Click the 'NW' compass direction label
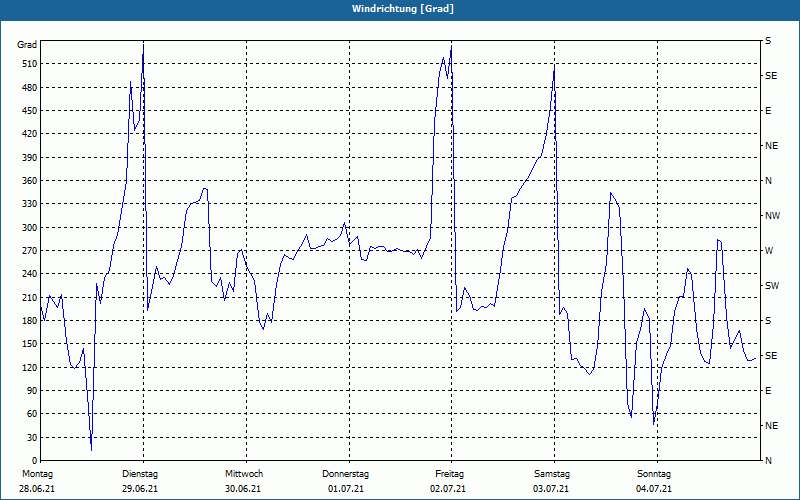This screenshot has width=800, height=500. (772, 216)
